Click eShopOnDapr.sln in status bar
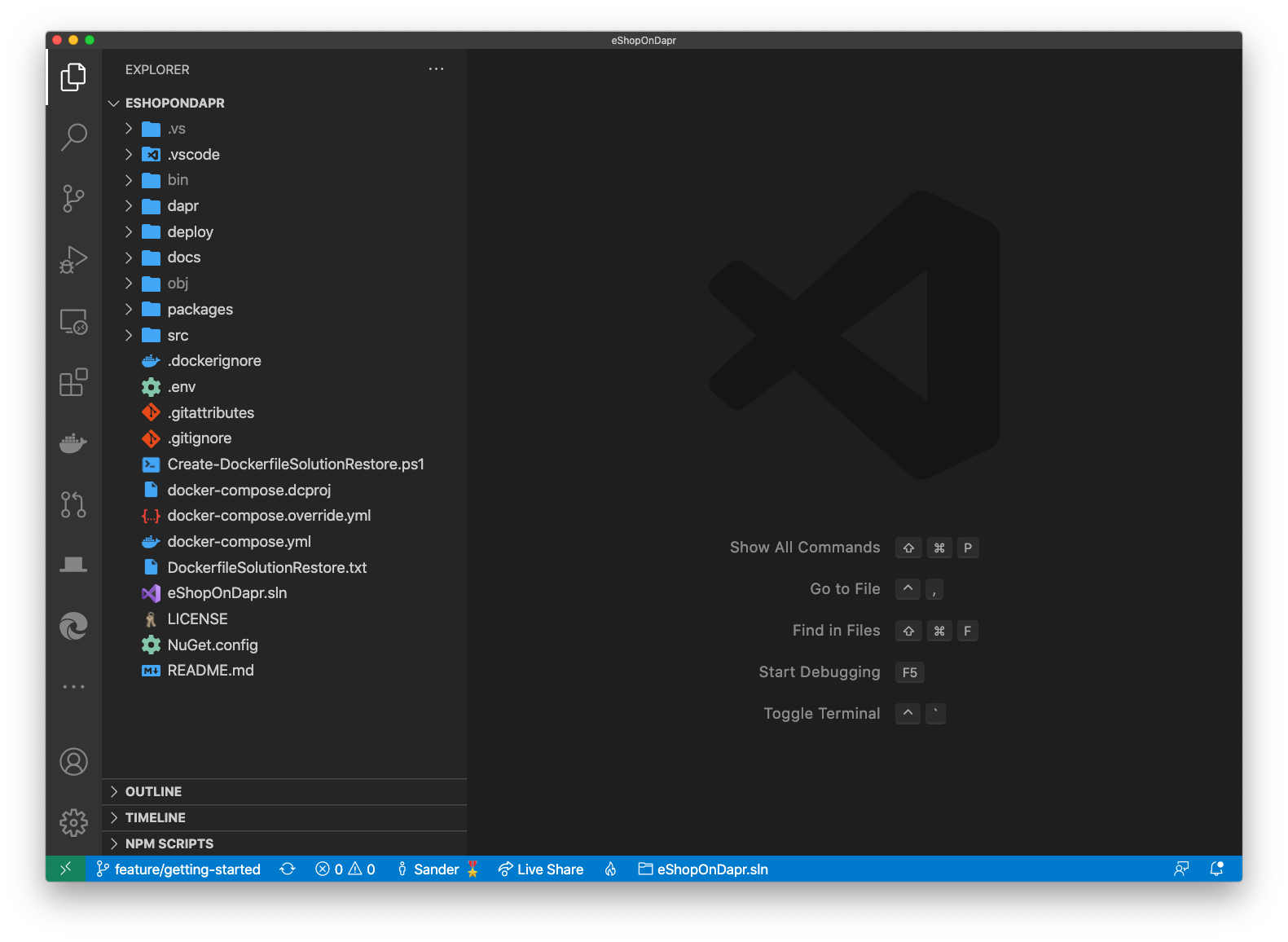The image size is (1288, 942). coord(703,869)
